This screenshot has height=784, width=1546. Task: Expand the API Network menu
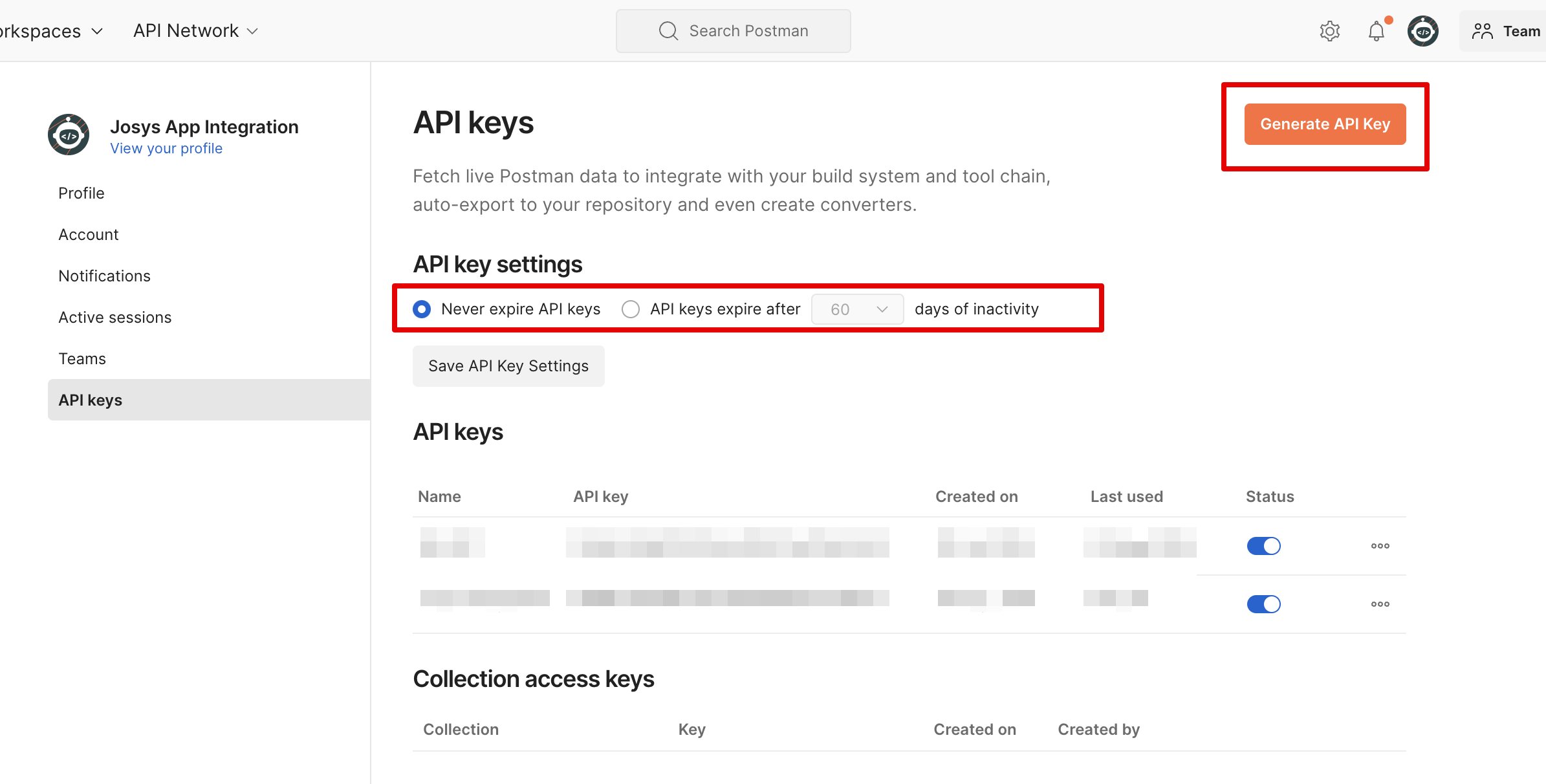[195, 31]
